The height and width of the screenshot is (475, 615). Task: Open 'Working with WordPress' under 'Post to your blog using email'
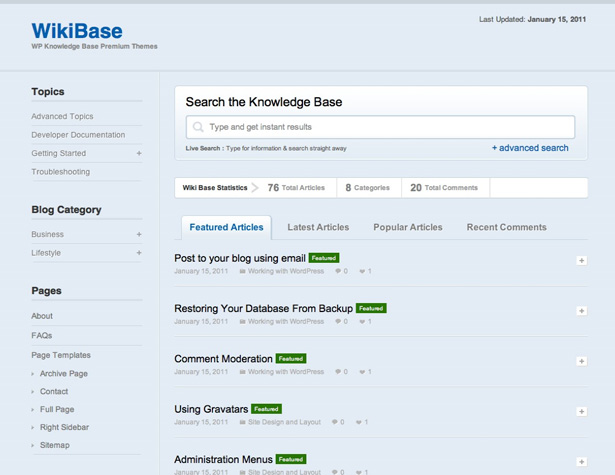point(286,271)
